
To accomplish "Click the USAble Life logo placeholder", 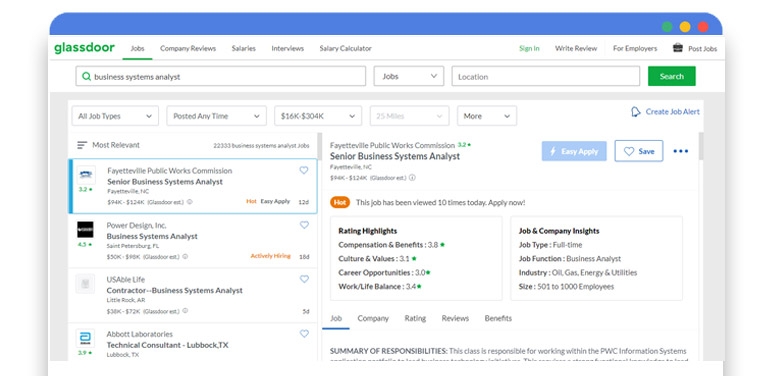I will 85,283.
